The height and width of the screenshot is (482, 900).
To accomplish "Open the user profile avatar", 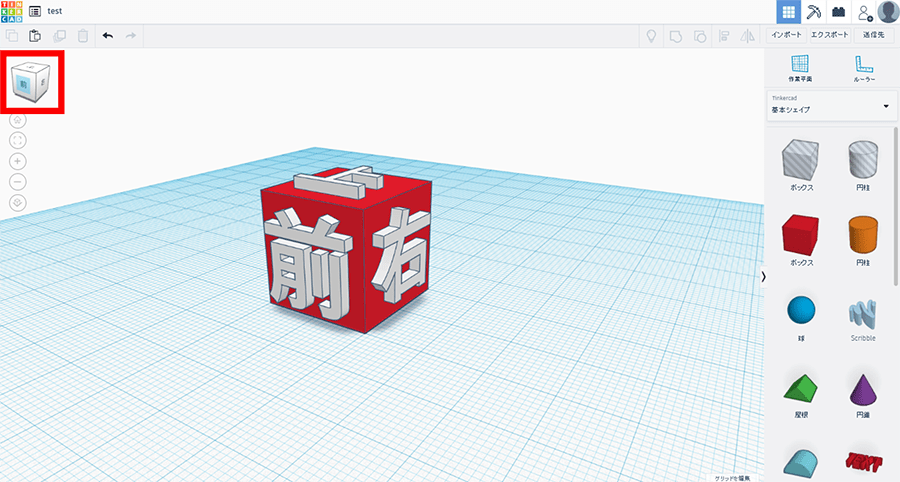I will coord(888,11).
